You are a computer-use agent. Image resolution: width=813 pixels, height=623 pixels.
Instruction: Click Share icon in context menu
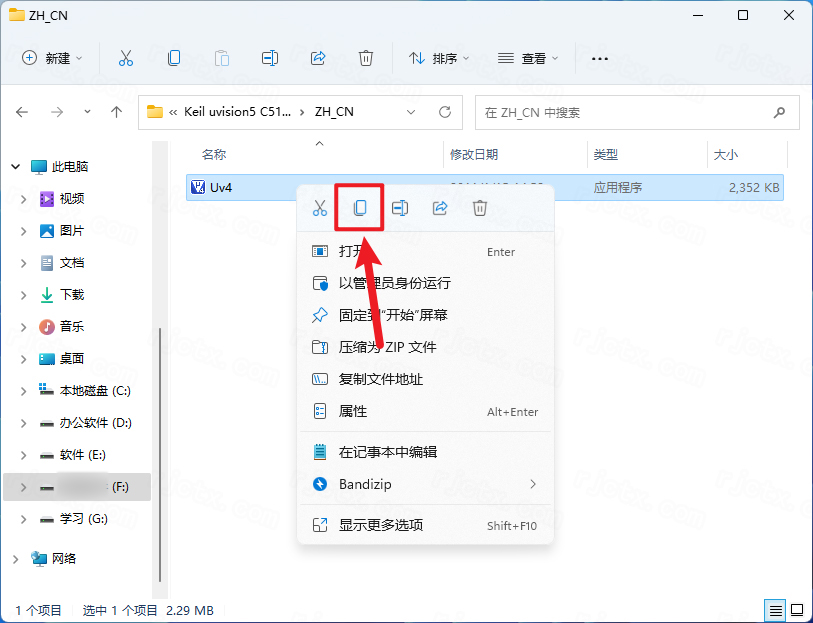(440, 208)
